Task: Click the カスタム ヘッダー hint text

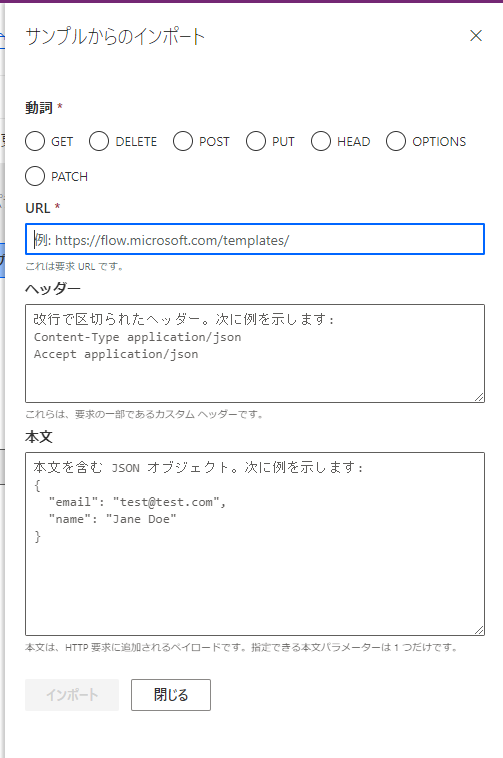Action: (x=144, y=414)
